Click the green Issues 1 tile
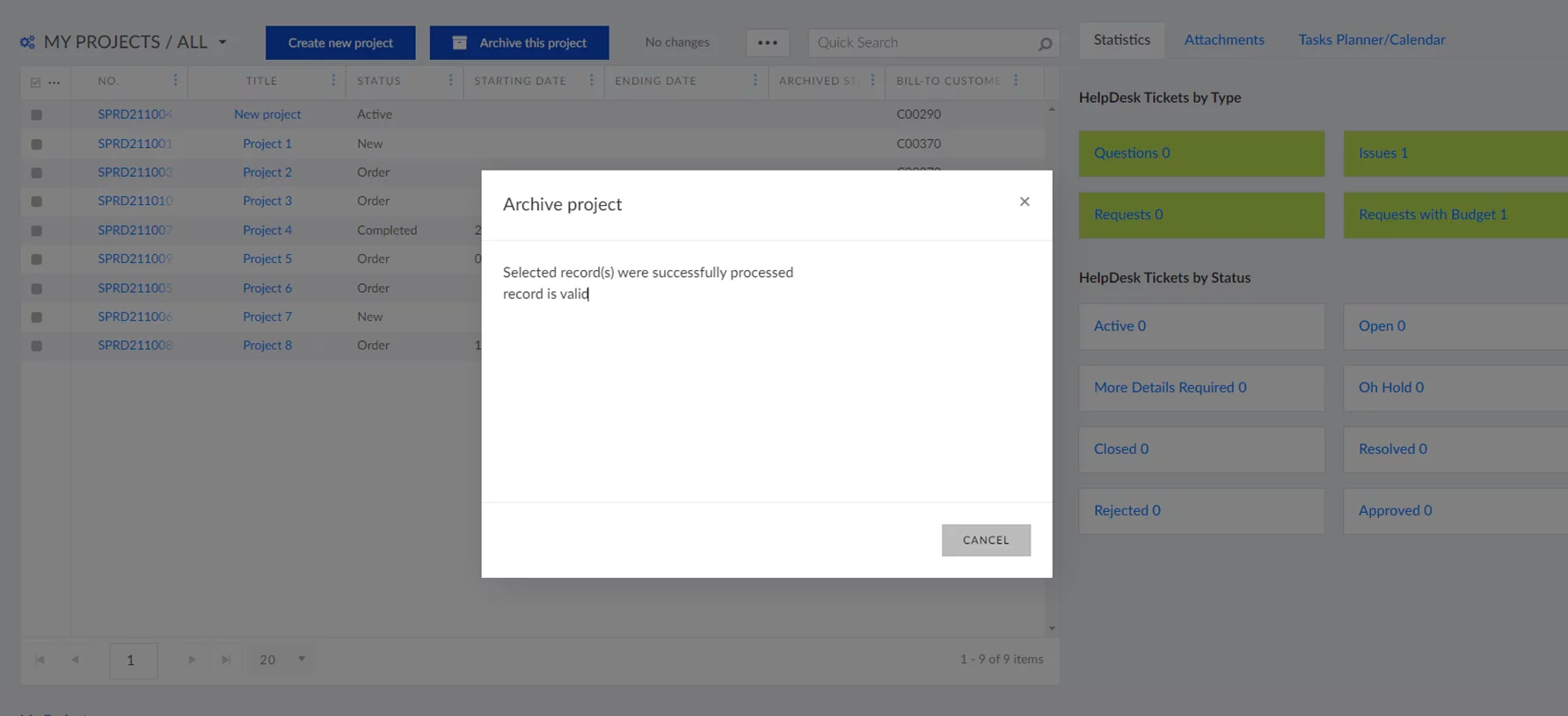This screenshot has height=716, width=1568. tap(1454, 153)
